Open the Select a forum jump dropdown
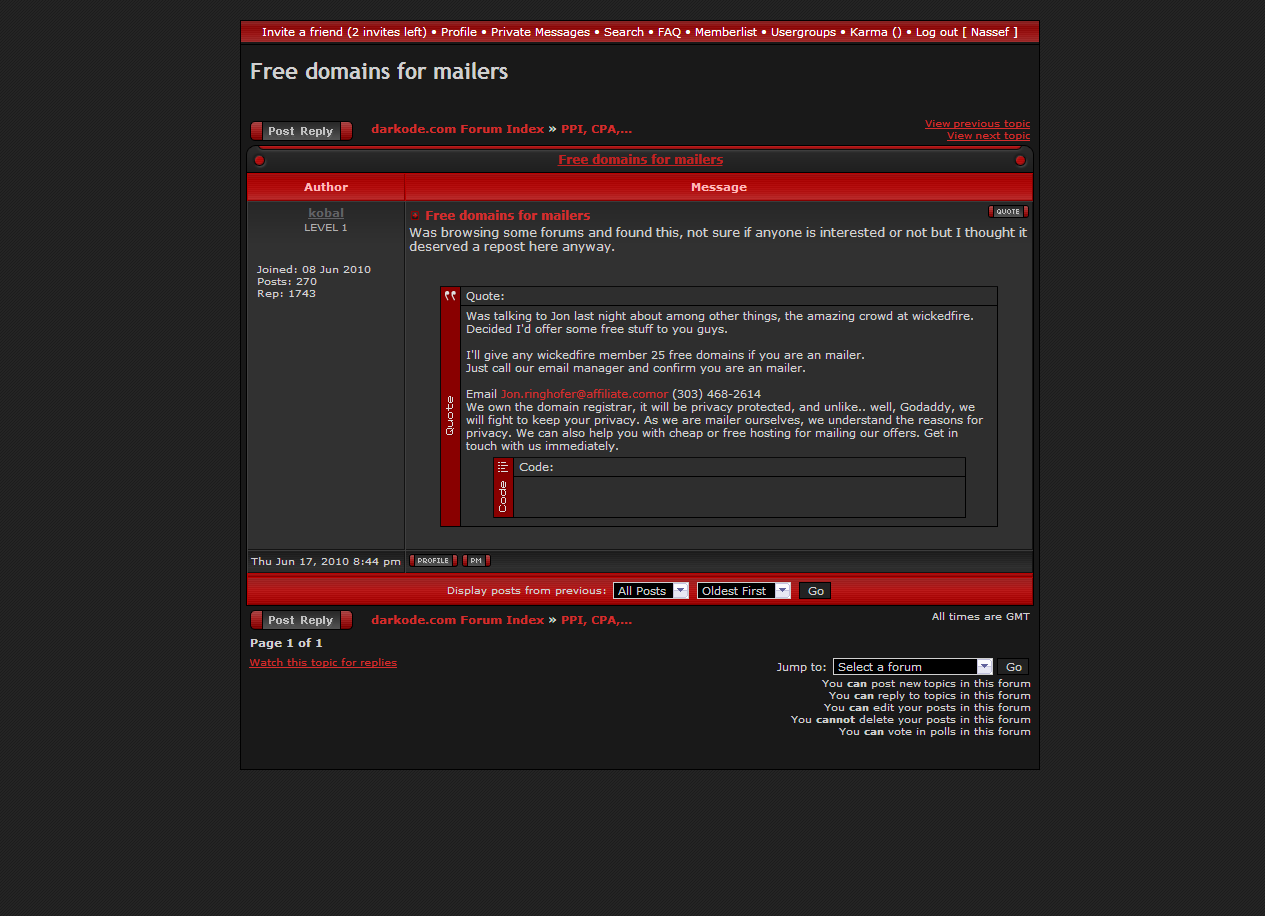The height and width of the screenshot is (916, 1265). coord(912,667)
